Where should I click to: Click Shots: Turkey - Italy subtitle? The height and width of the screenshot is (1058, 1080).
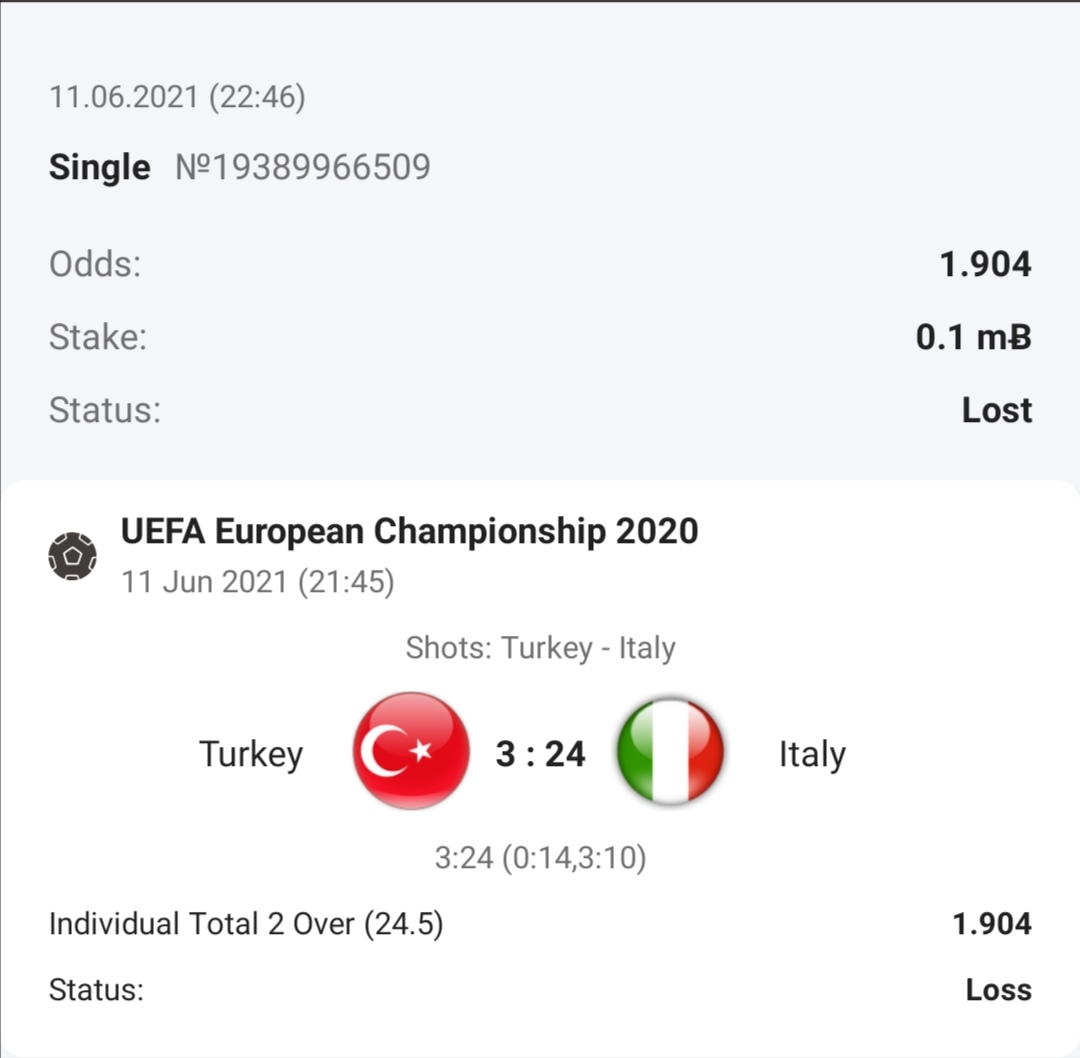[x=540, y=648]
